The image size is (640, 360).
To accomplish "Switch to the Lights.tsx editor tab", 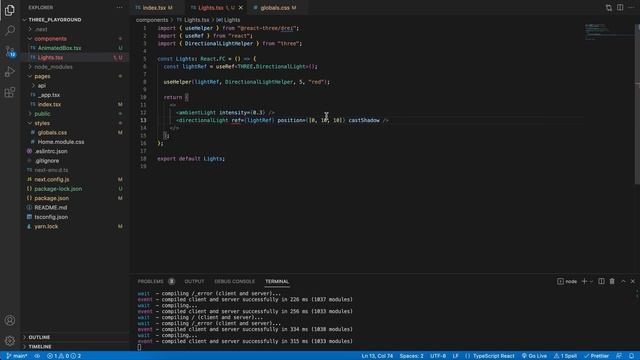I will (212, 8).
